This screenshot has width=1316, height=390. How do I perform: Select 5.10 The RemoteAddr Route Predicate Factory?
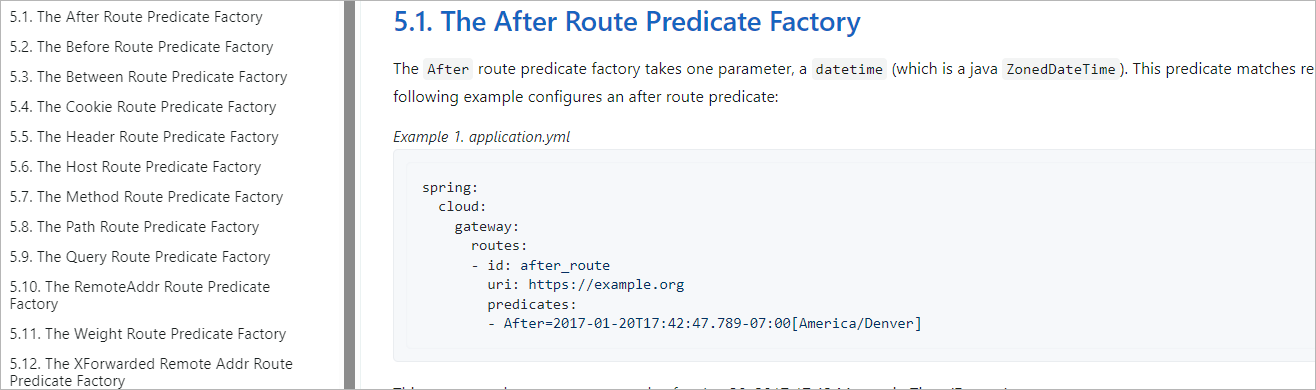(140, 295)
